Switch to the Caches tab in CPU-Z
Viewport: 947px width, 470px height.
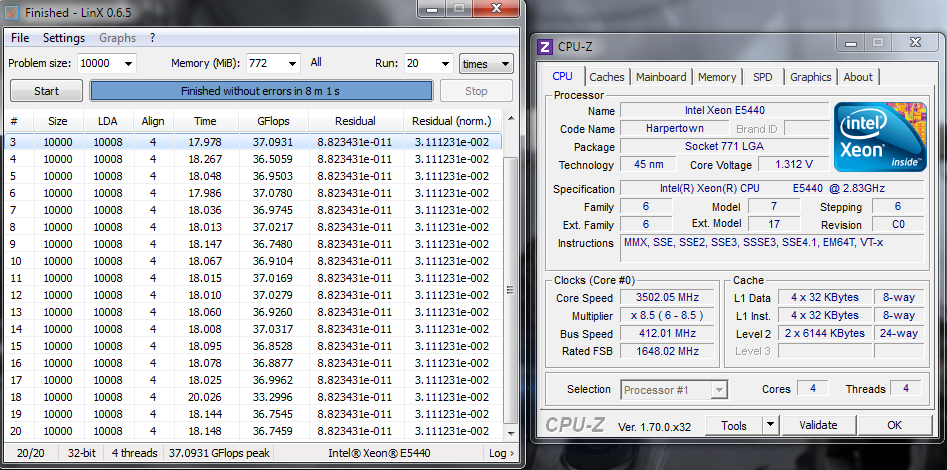click(x=606, y=77)
